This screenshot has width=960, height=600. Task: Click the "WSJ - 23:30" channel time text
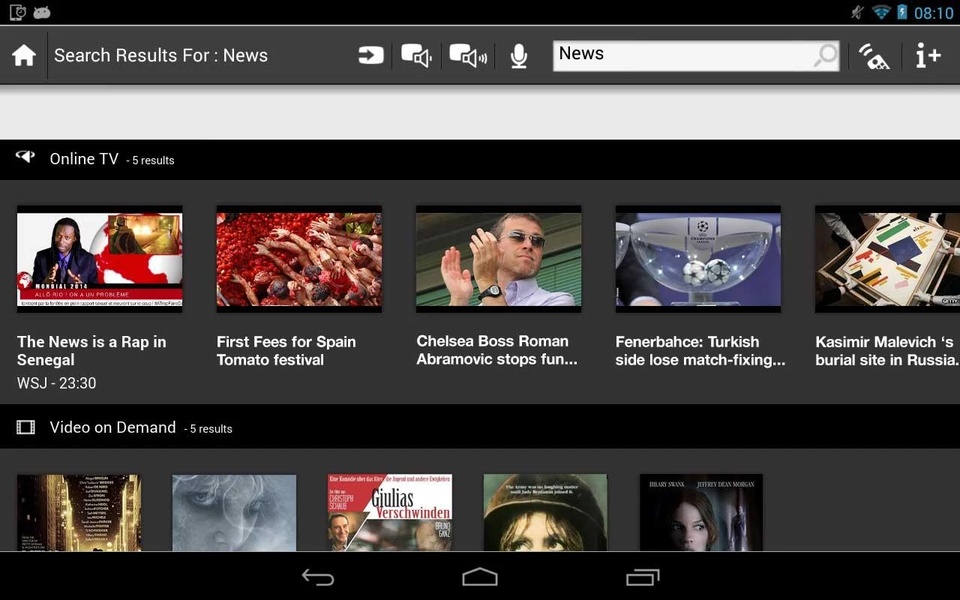(x=57, y=383)
